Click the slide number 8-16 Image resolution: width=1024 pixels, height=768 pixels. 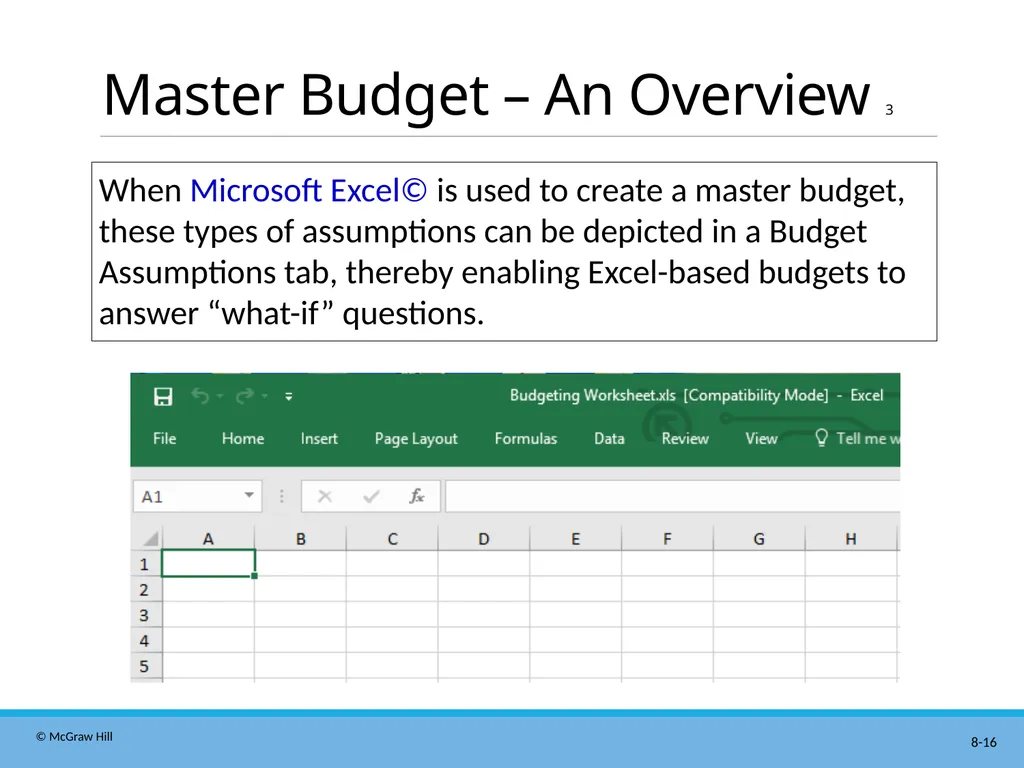pyautogui.click(x=984, y=743)
